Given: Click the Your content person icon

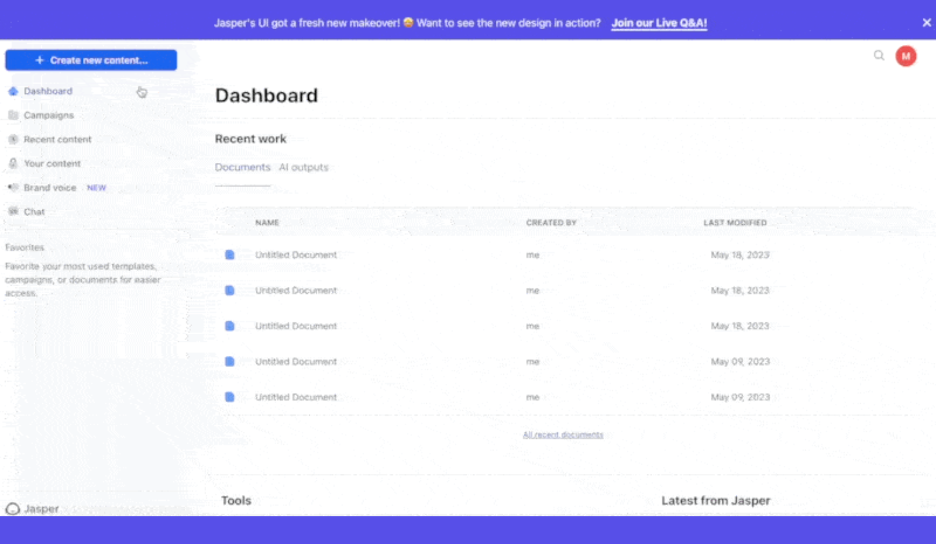Looking at the screenshot, I should [x=13, y=163].
